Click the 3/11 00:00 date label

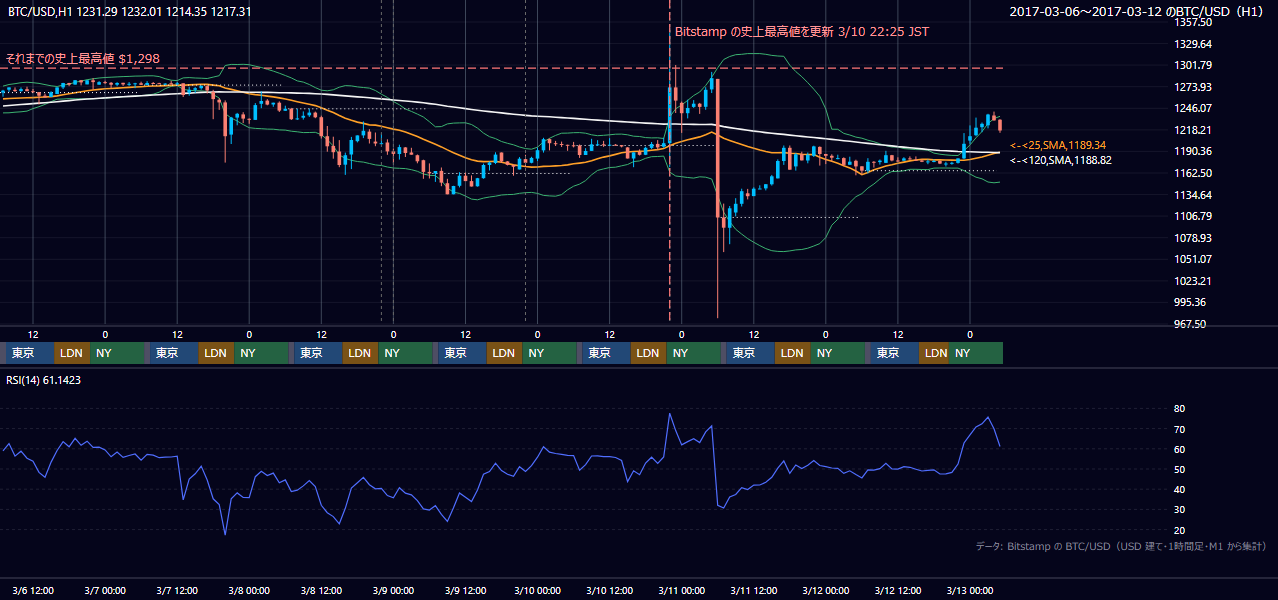pos(681,590)
